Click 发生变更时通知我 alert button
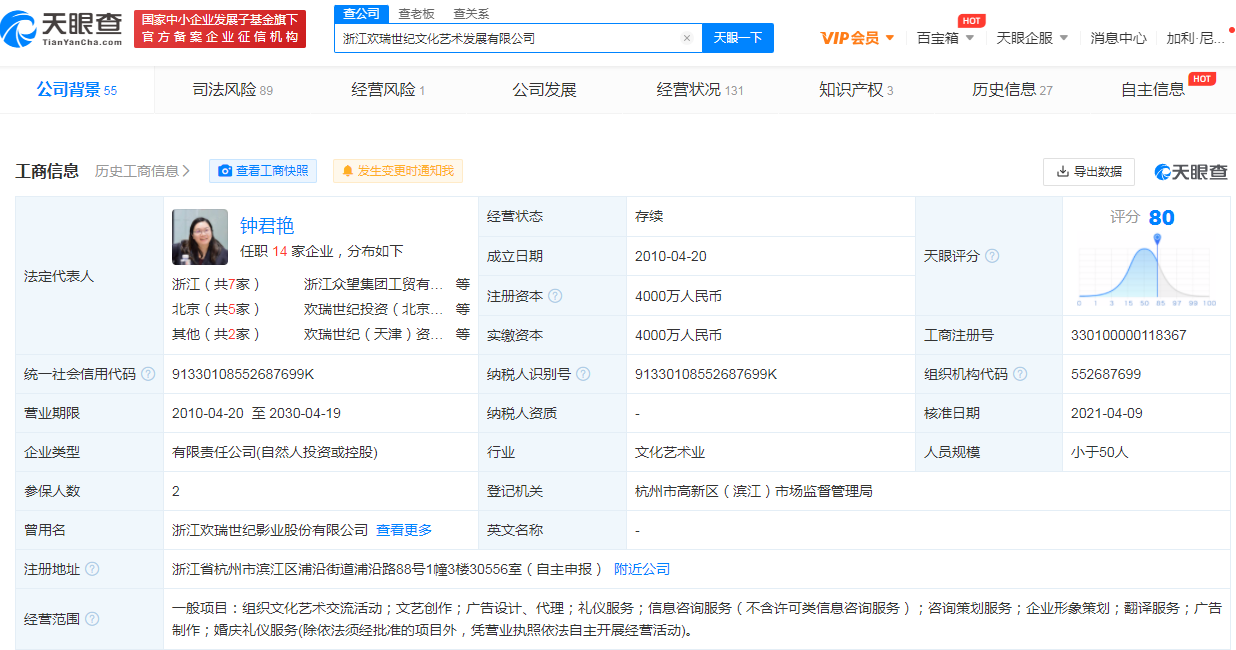Image resolution: width=1236 pixels, height=650 pixels. click(398, 171)
